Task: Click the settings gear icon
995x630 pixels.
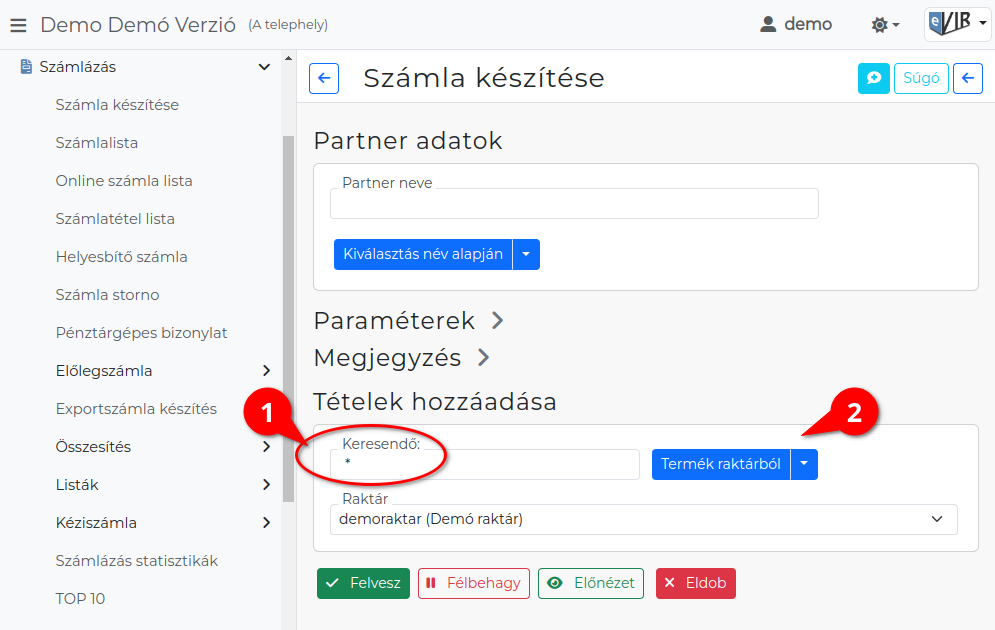Action: [x=880, y=25]
